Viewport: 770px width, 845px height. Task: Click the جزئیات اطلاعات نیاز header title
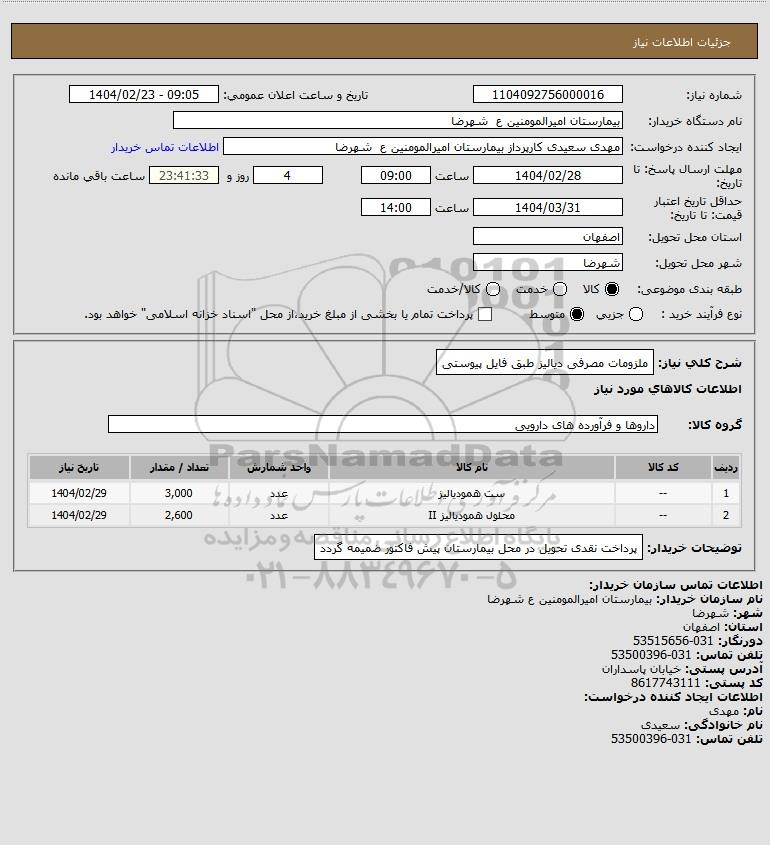coord(682,42)
